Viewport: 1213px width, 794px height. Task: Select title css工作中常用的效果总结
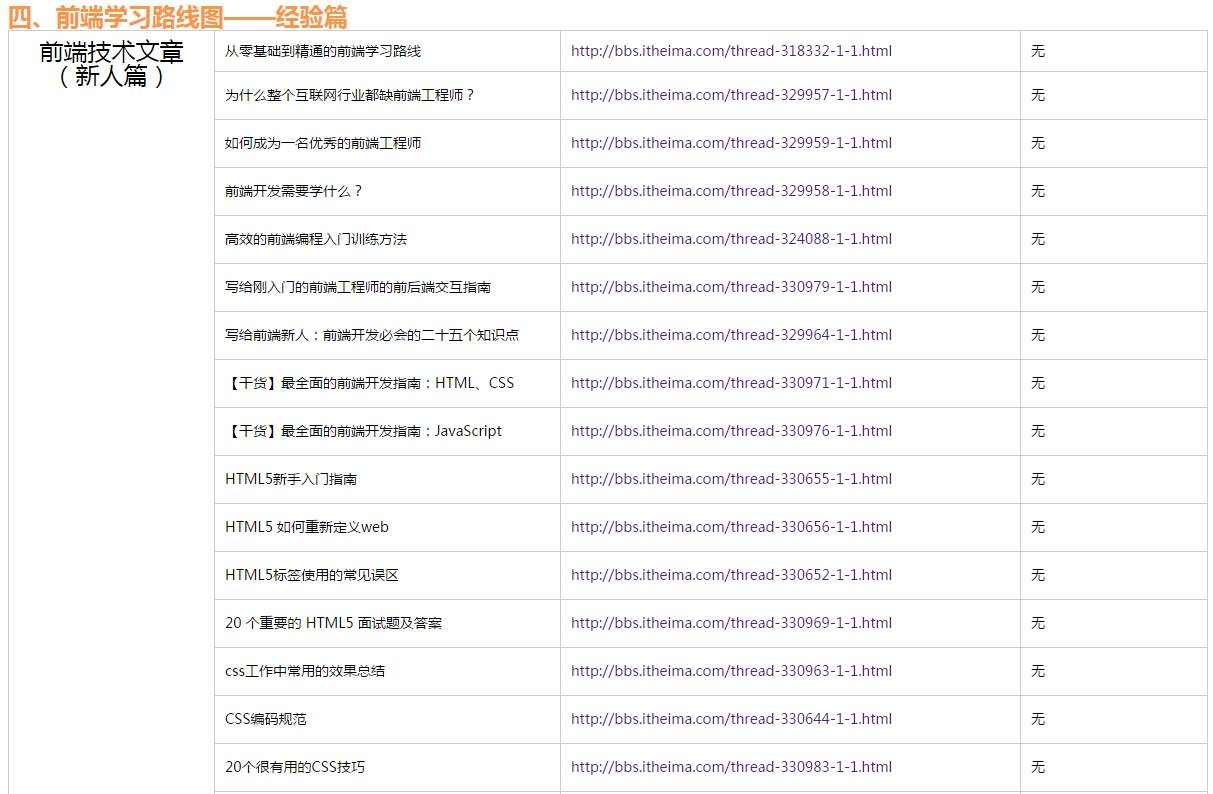click(x=305, y=671)
